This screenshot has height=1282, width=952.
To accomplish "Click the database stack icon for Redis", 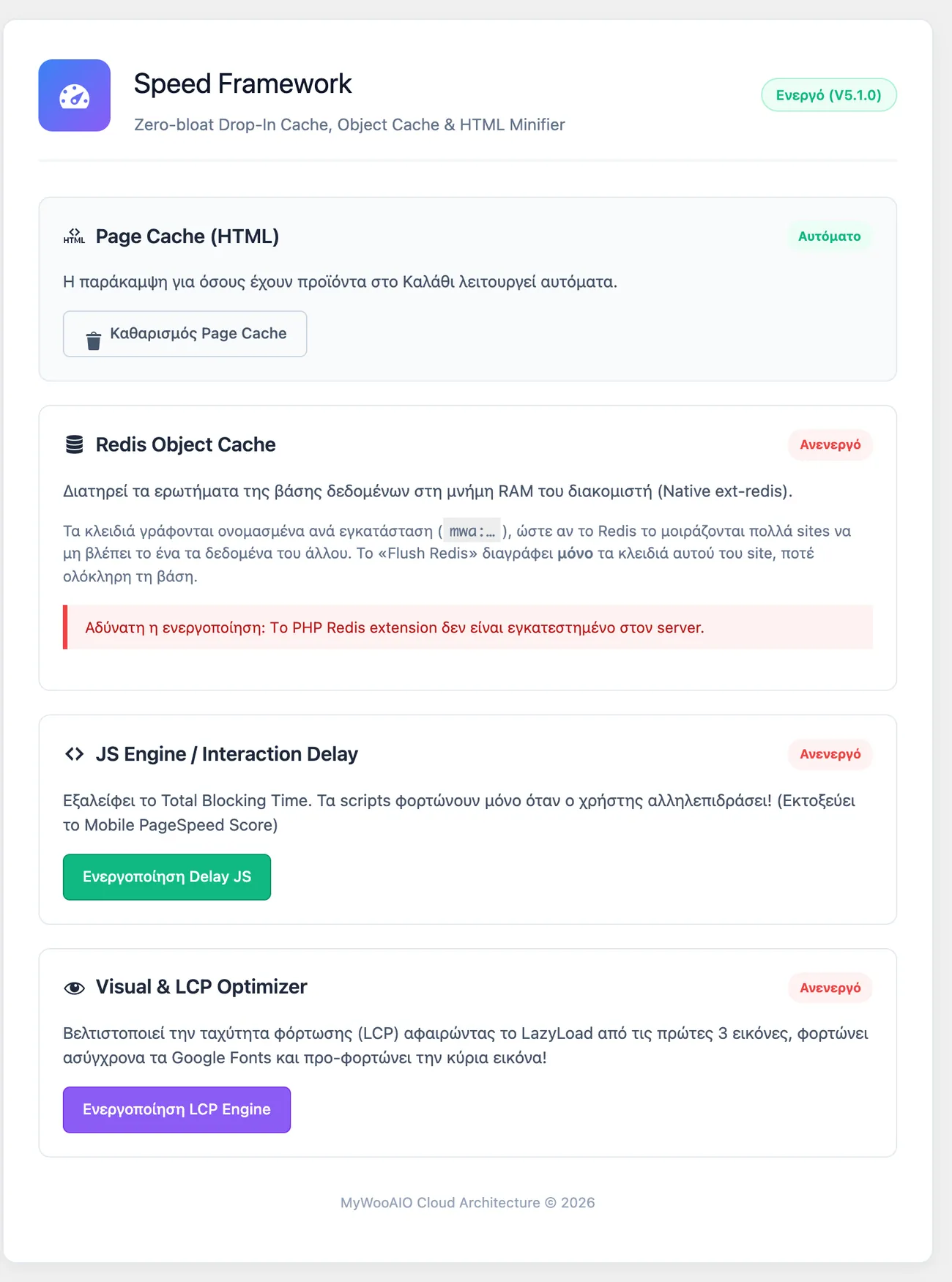I will [74, 444].
